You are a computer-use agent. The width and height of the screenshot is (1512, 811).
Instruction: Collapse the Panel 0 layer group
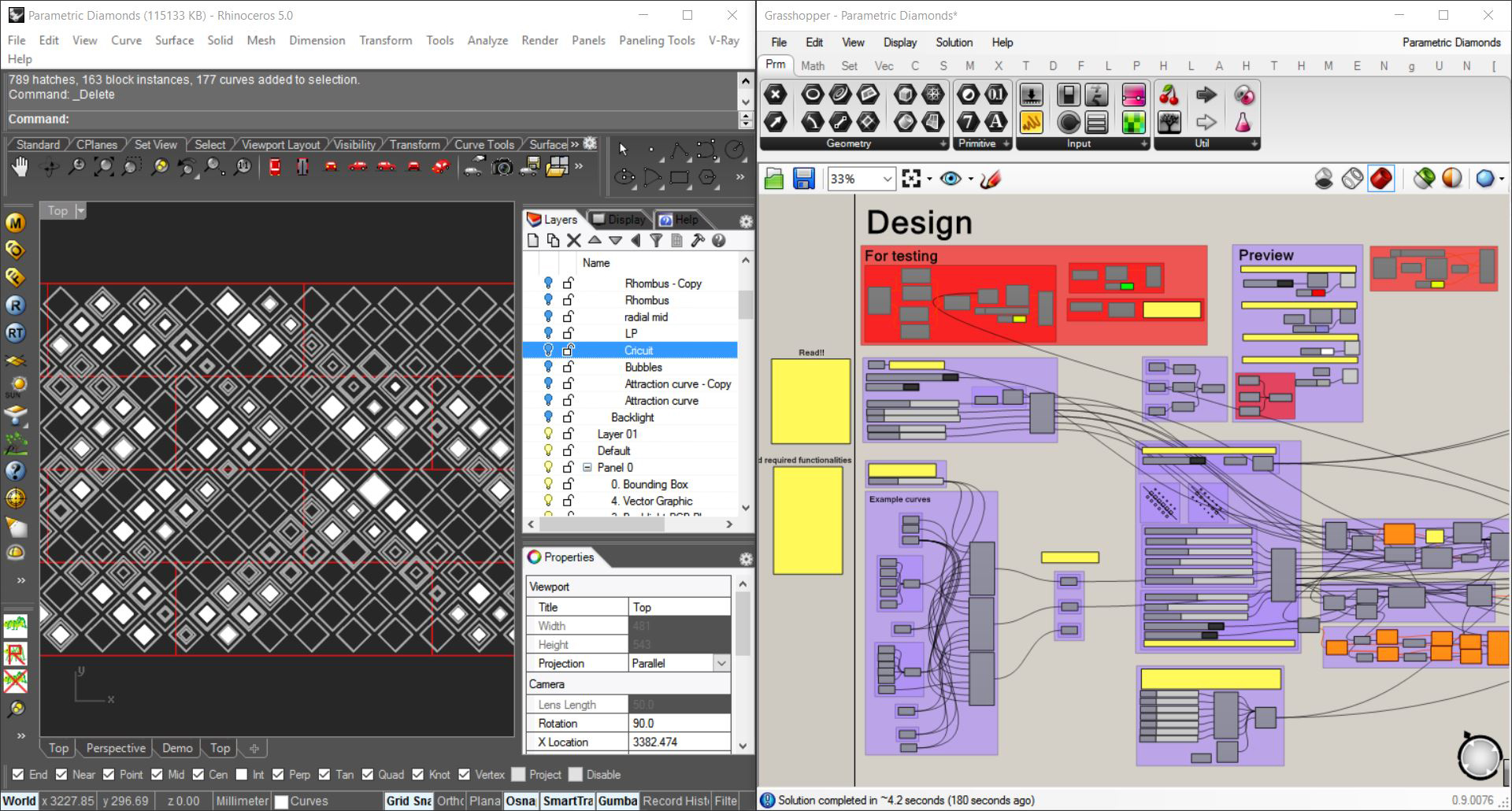[587, 467]
